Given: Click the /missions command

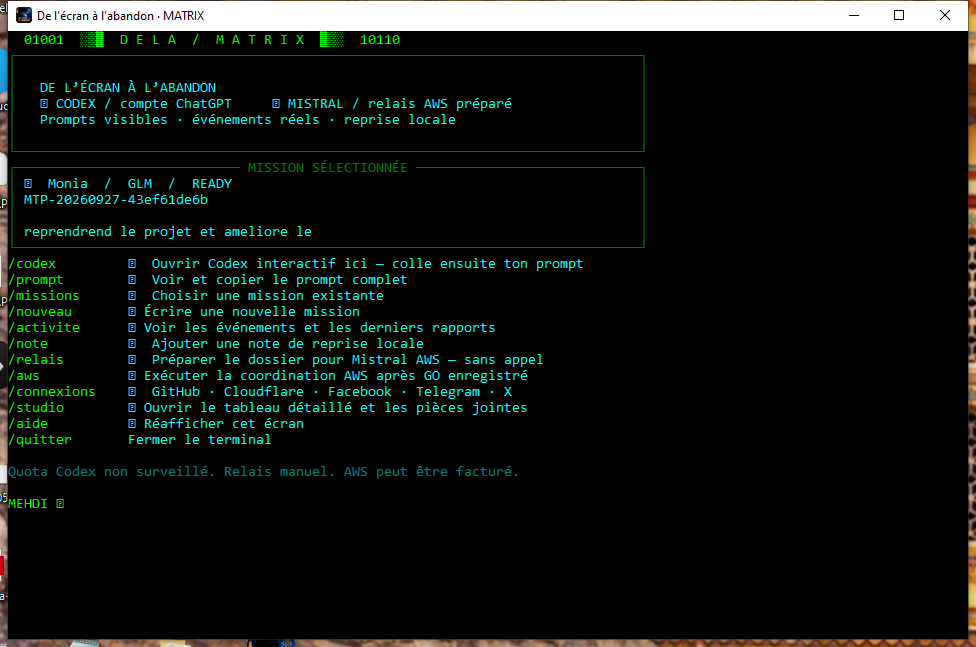Looking at the screenshot, I should [44, 295].
